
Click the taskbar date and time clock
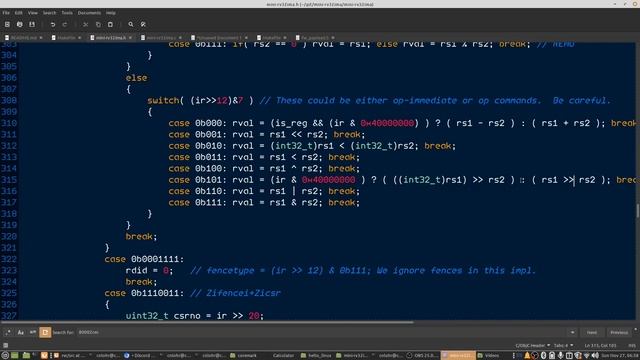pos(620,356)
